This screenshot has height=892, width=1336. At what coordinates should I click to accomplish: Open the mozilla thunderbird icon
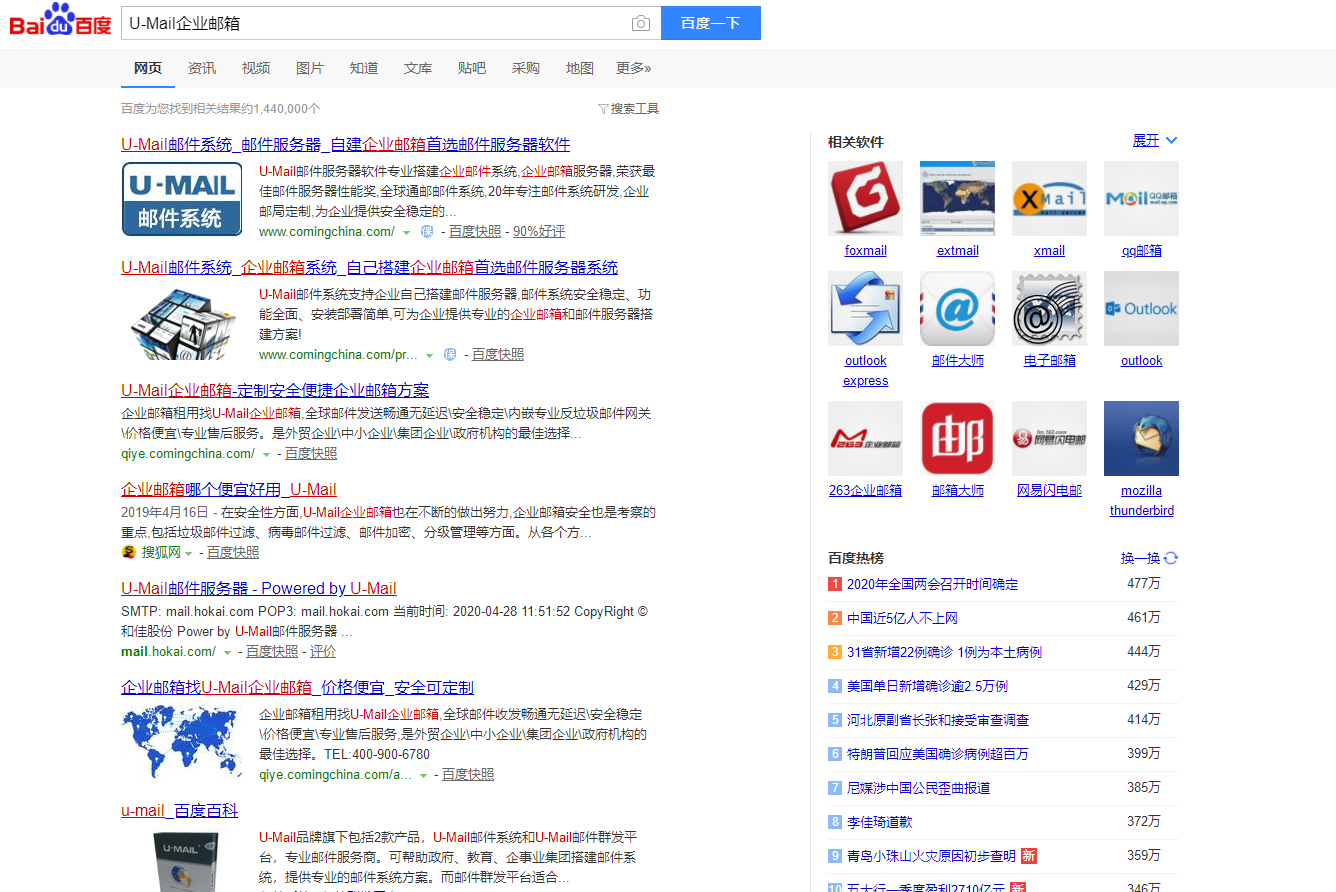(x=1141, y=438)
